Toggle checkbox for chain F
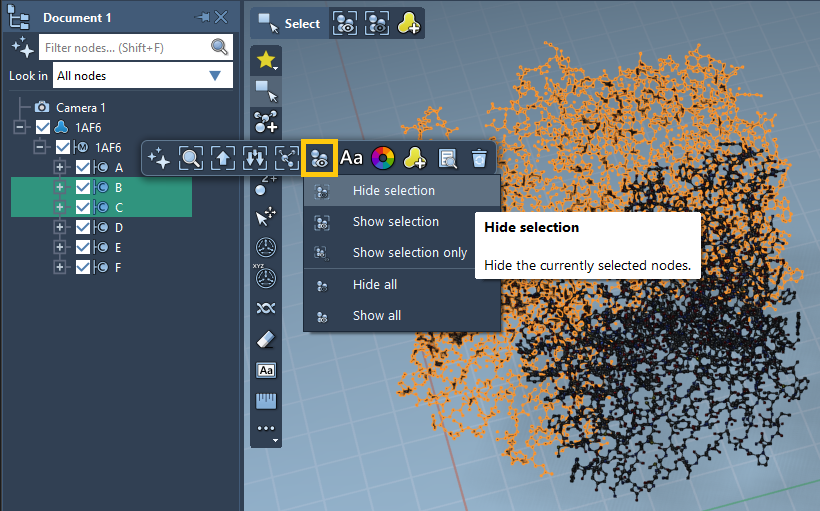 coord(83,267)
